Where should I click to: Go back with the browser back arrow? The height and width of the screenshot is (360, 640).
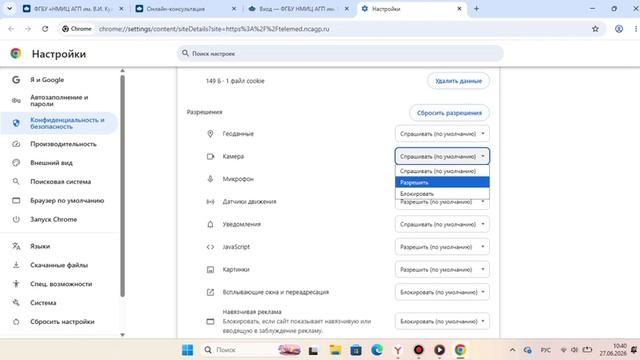(11, 29)
